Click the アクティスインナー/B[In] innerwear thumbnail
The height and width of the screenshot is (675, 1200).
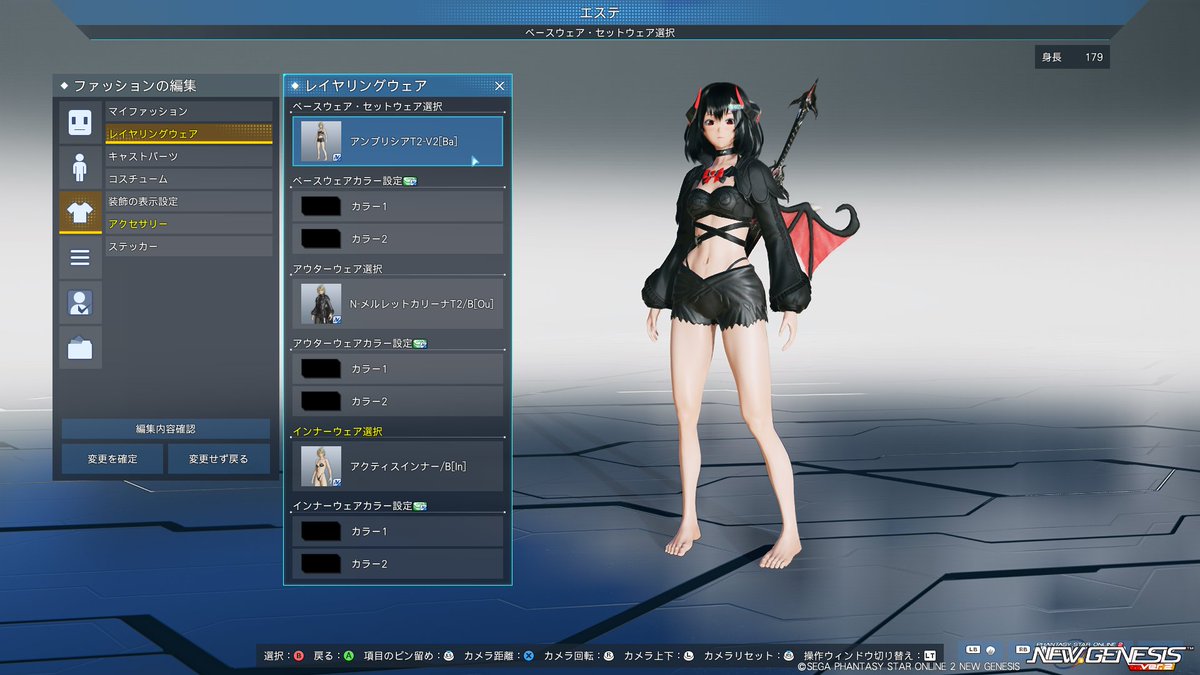[321, 466]
